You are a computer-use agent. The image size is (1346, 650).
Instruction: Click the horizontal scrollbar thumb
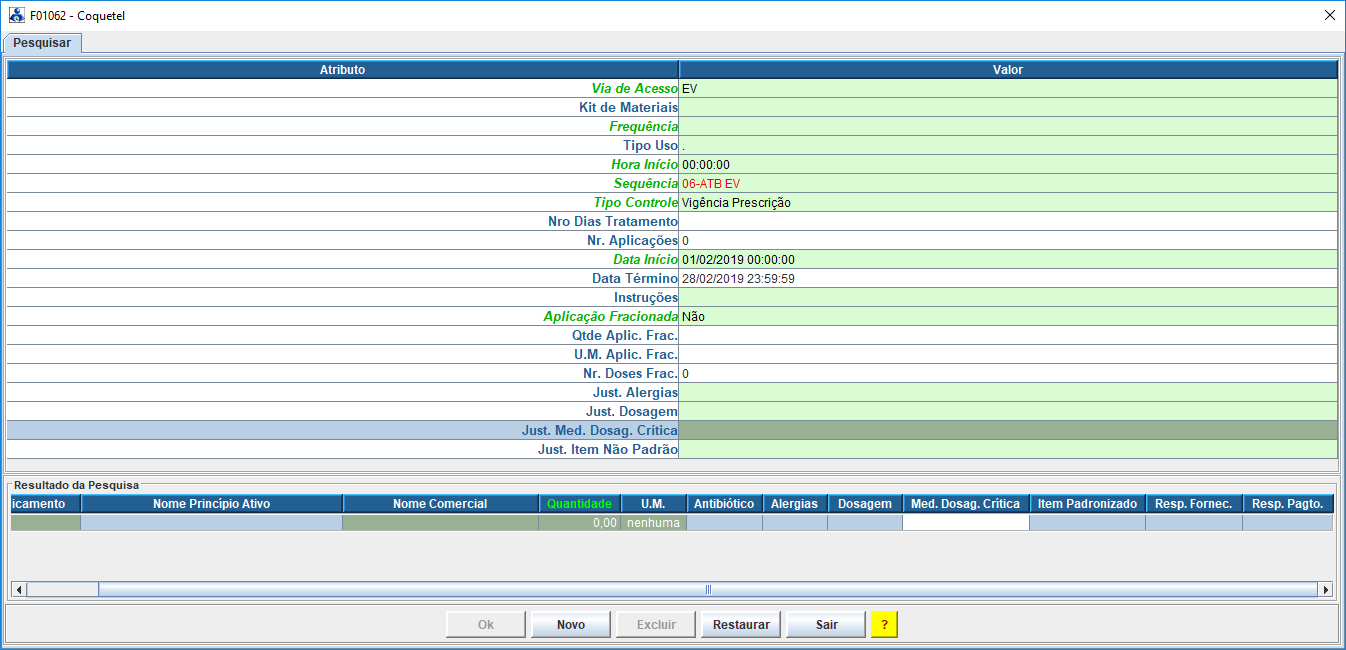(708, 589)
